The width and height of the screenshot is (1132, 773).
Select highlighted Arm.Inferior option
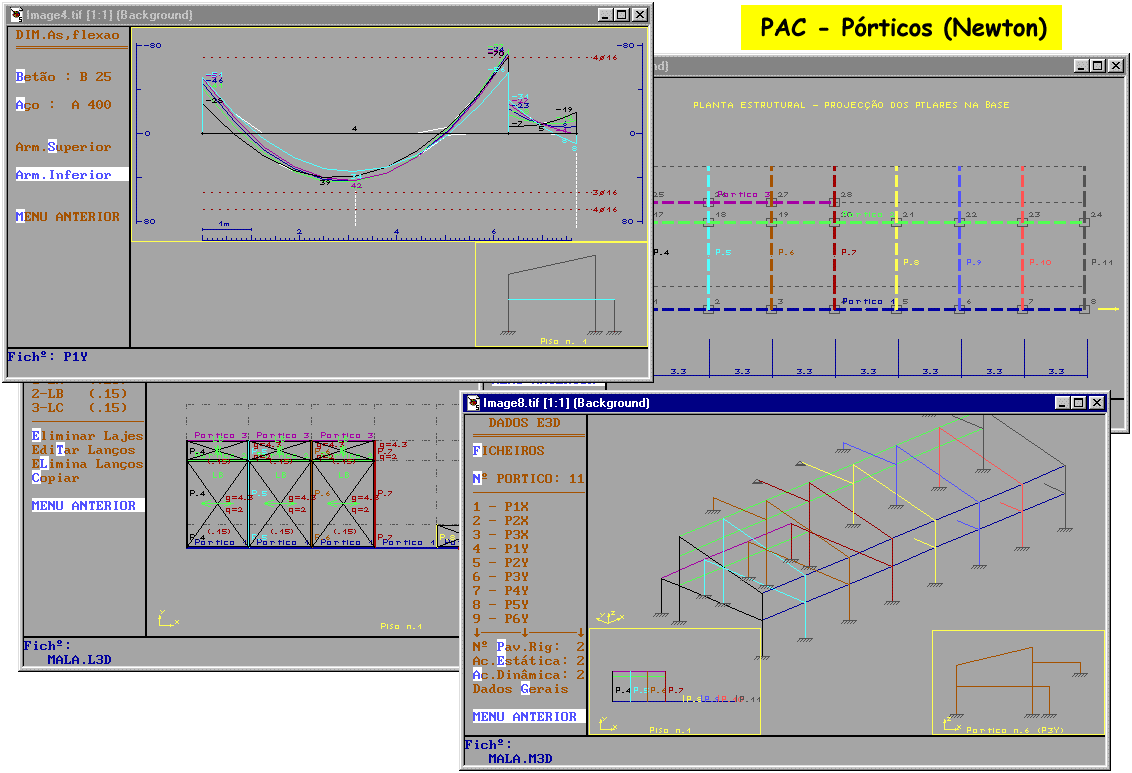point(63,175)
